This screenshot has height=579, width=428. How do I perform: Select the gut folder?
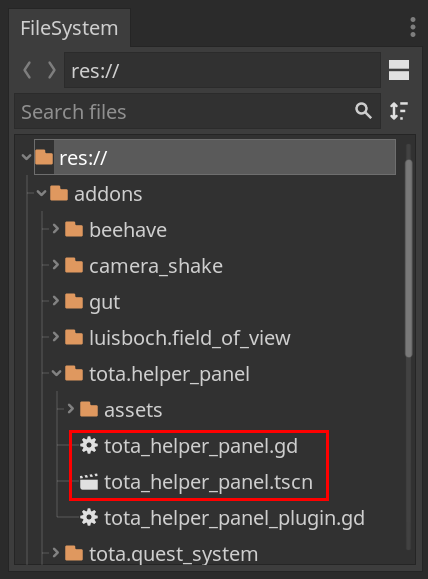coord(104,302)
